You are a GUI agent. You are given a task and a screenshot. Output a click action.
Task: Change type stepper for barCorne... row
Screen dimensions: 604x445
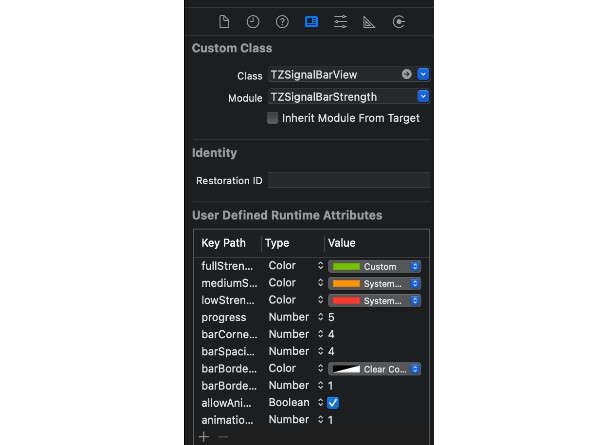320,334
